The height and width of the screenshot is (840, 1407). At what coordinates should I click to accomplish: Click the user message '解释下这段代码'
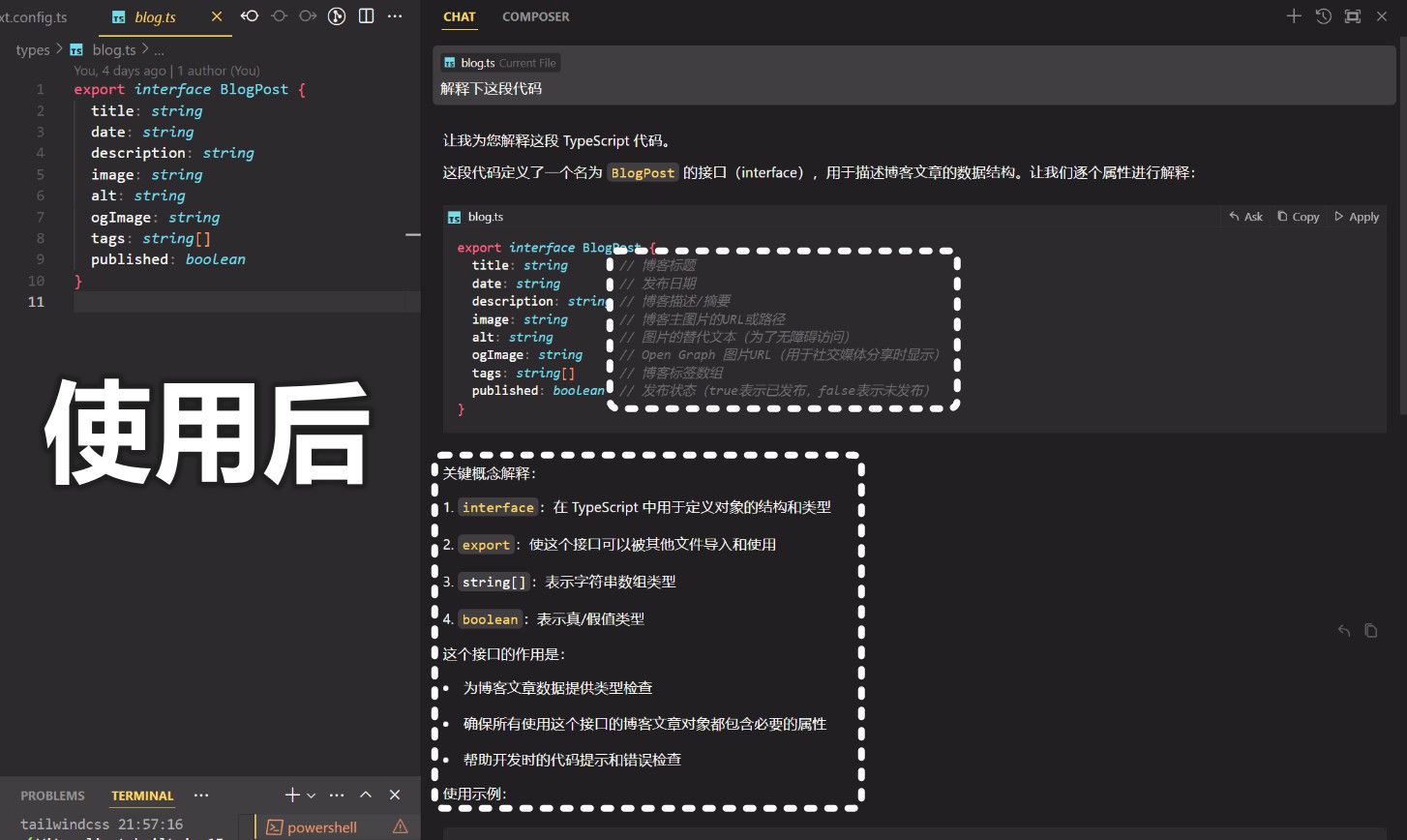(492, 88)
